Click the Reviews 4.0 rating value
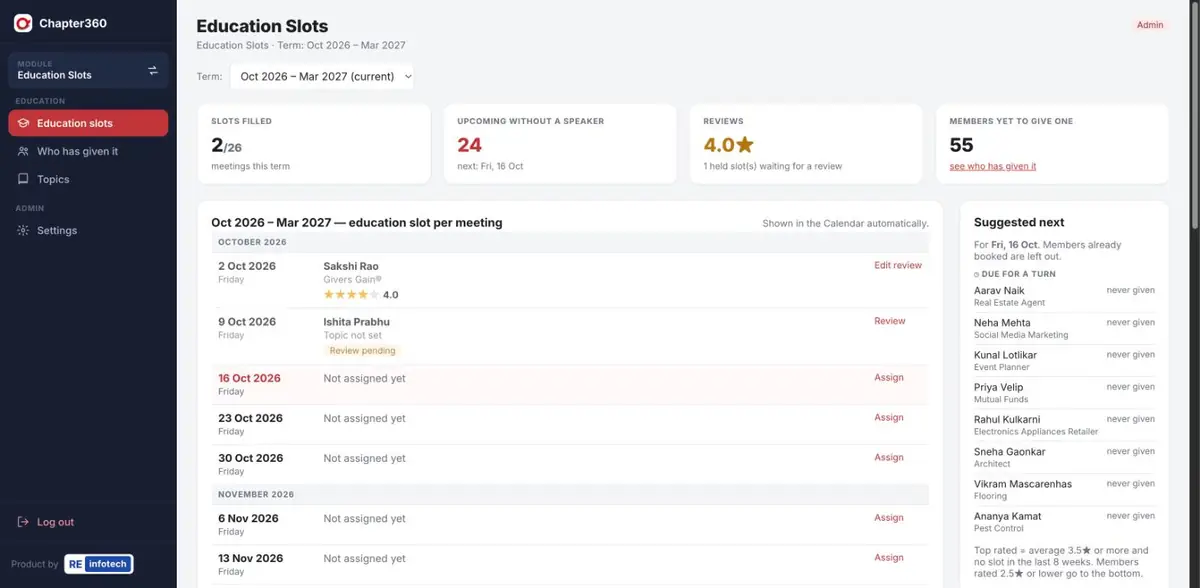The image size is (1200, 588). [x=729, y=145]
